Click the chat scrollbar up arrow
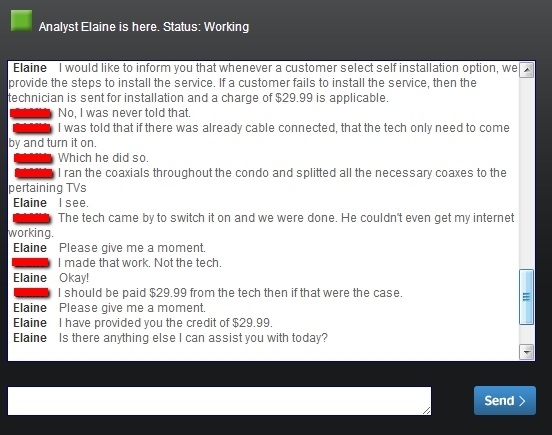This screenshot has height=435, width=552. (527, 70)
